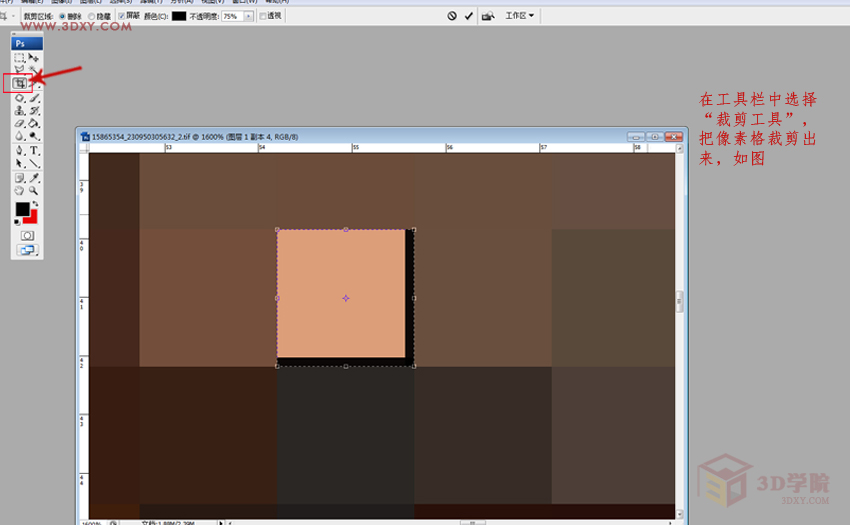Click the crop box center point marker
850x525 pixels.
(346, 298)
